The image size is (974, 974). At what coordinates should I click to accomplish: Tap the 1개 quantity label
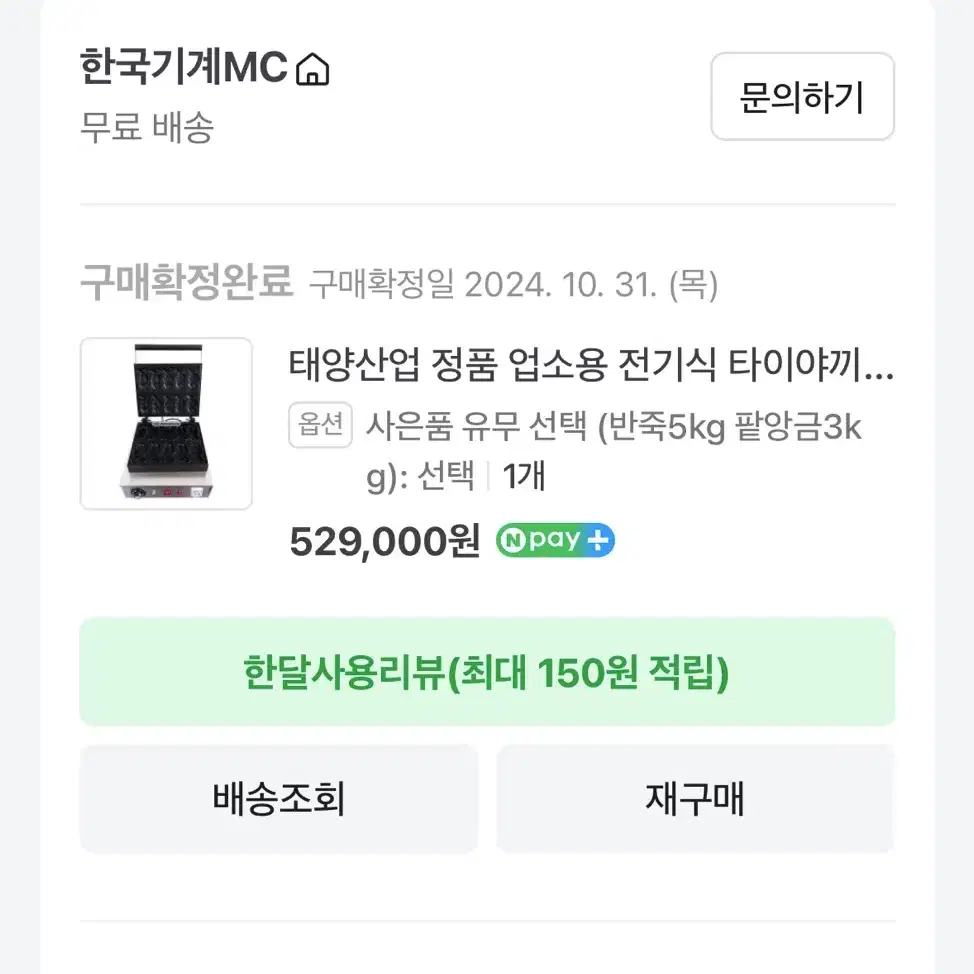pos(524,476)
